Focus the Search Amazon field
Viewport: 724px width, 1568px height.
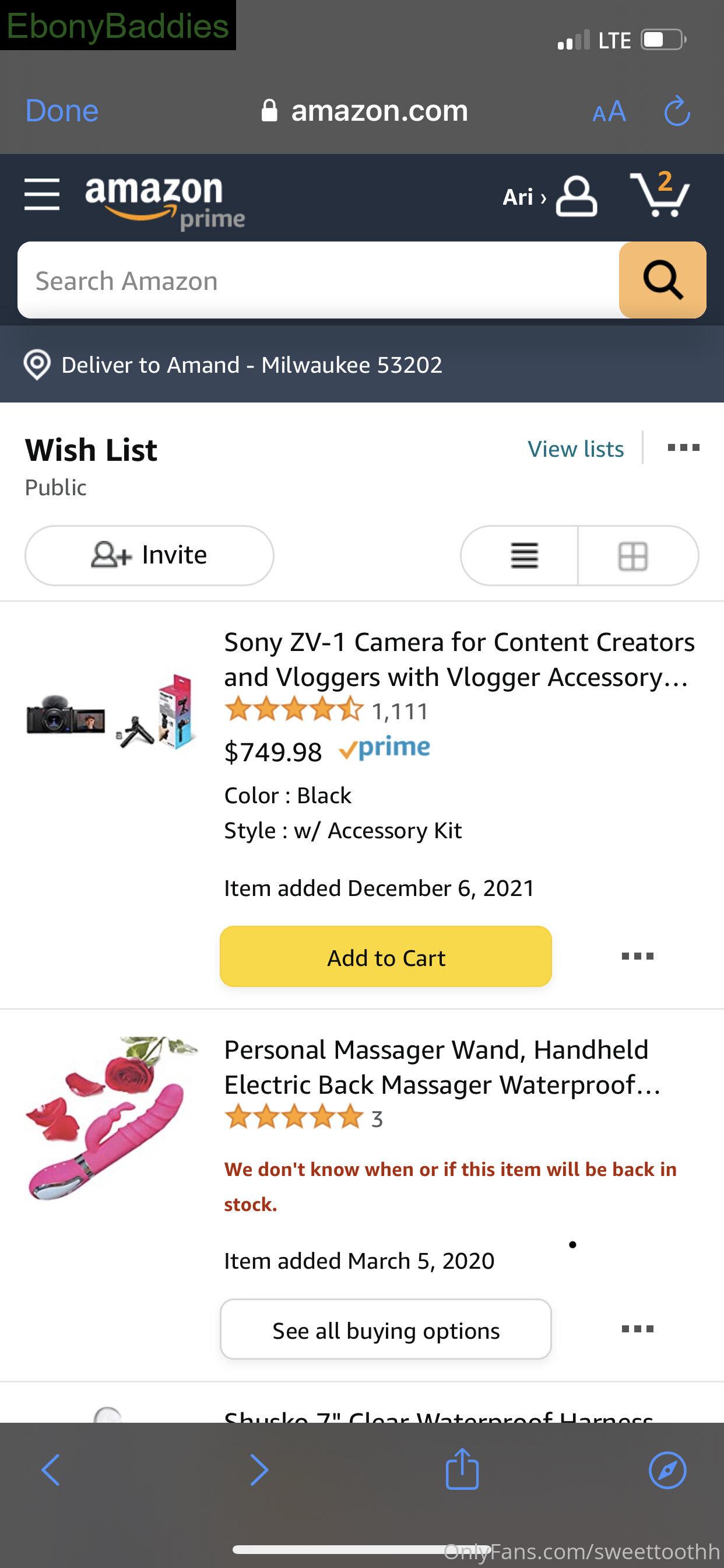318,280
